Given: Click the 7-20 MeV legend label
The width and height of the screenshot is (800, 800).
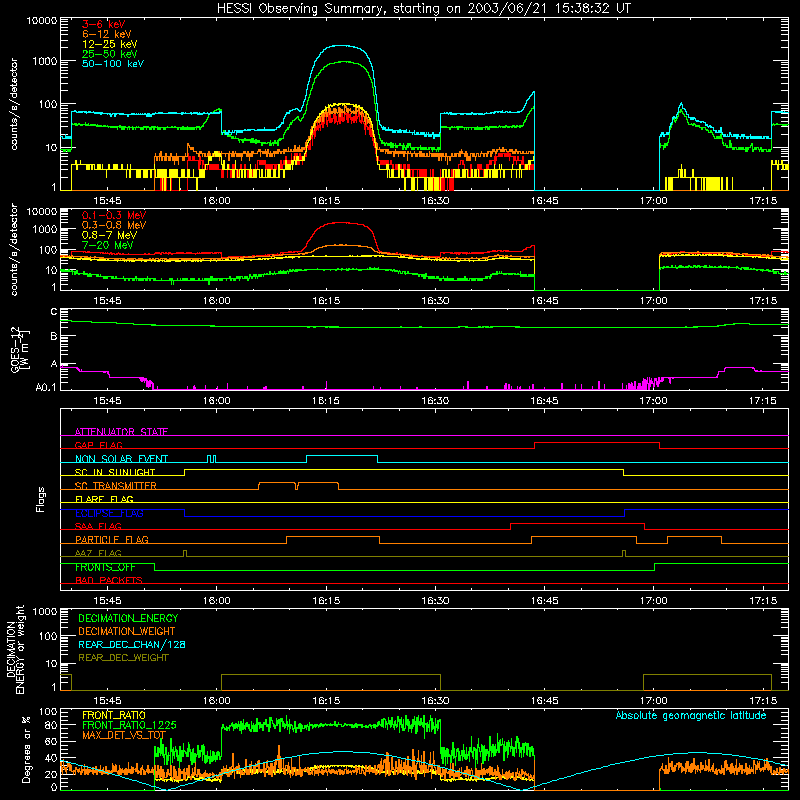Looking at the screenshot, I should click(108, 245).
